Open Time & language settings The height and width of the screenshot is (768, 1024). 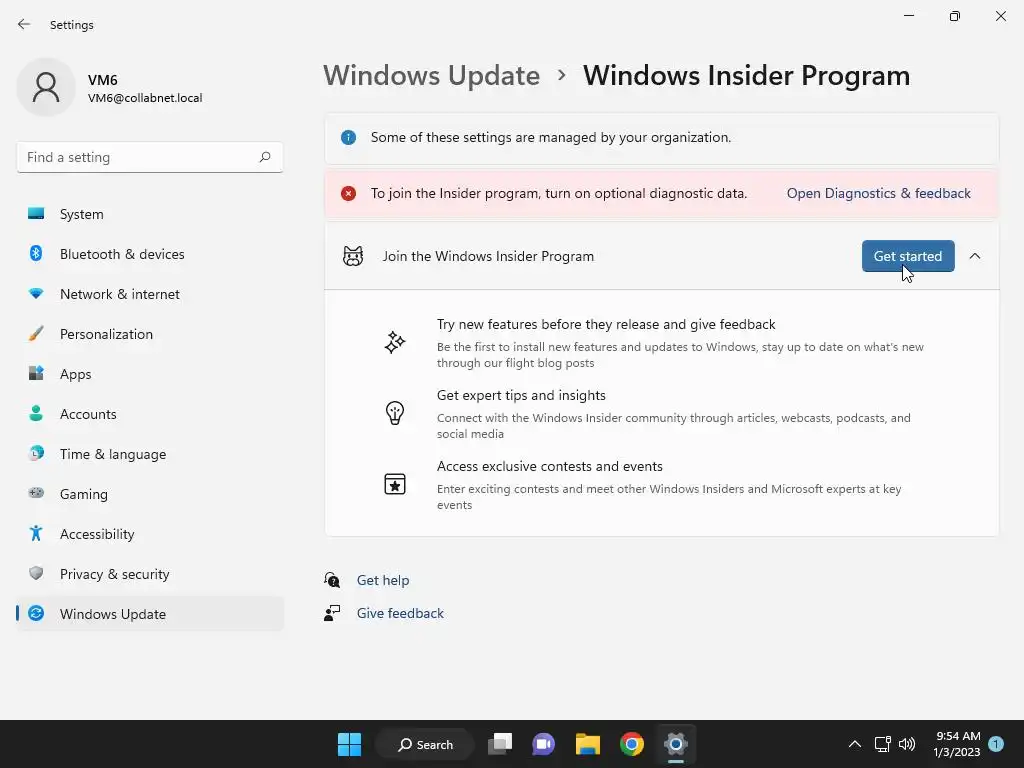tap(150, 454)
